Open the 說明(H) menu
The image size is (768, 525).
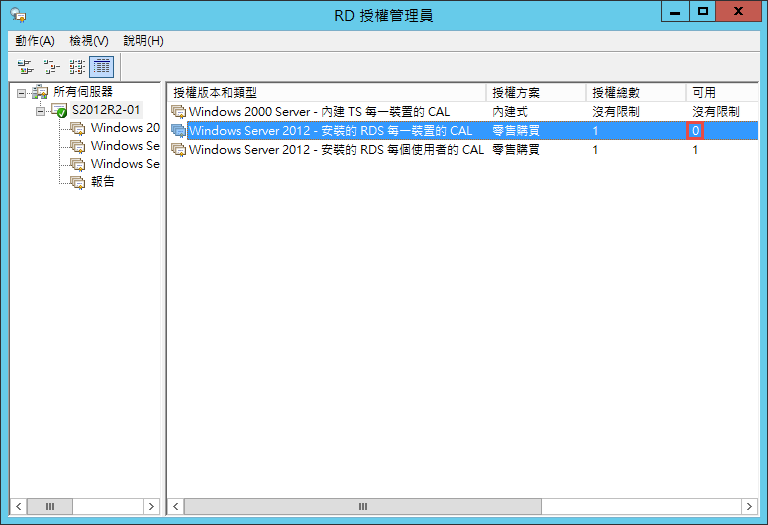pos(143,41)
